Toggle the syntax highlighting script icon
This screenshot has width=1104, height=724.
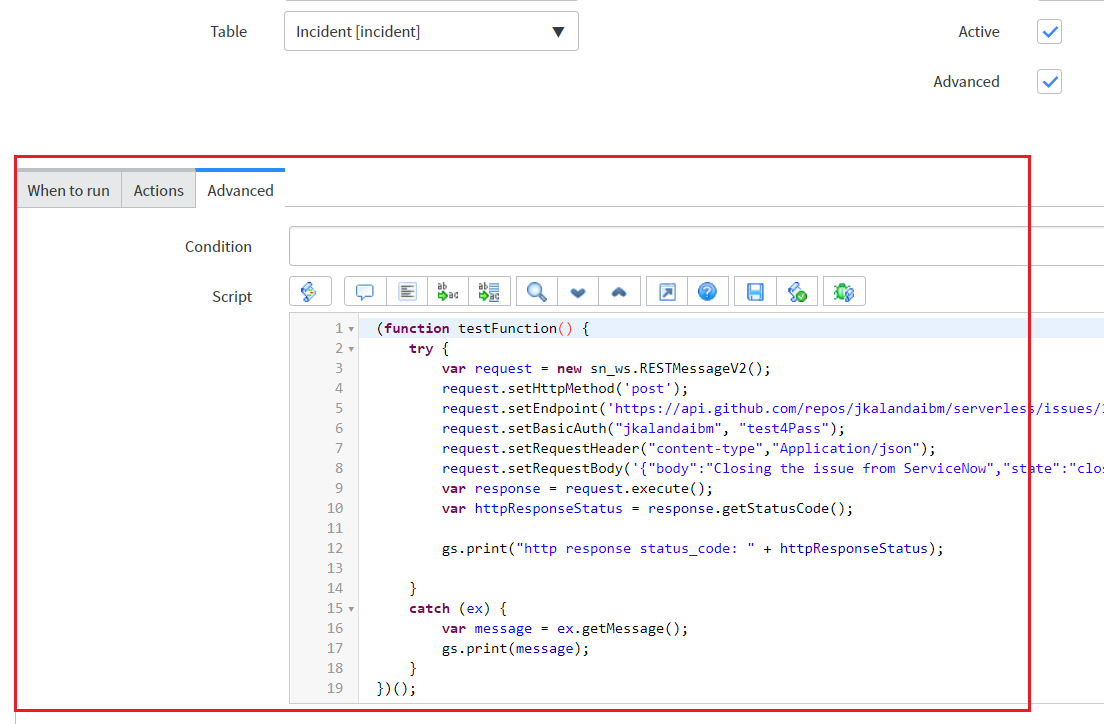[x=310, y=292]
